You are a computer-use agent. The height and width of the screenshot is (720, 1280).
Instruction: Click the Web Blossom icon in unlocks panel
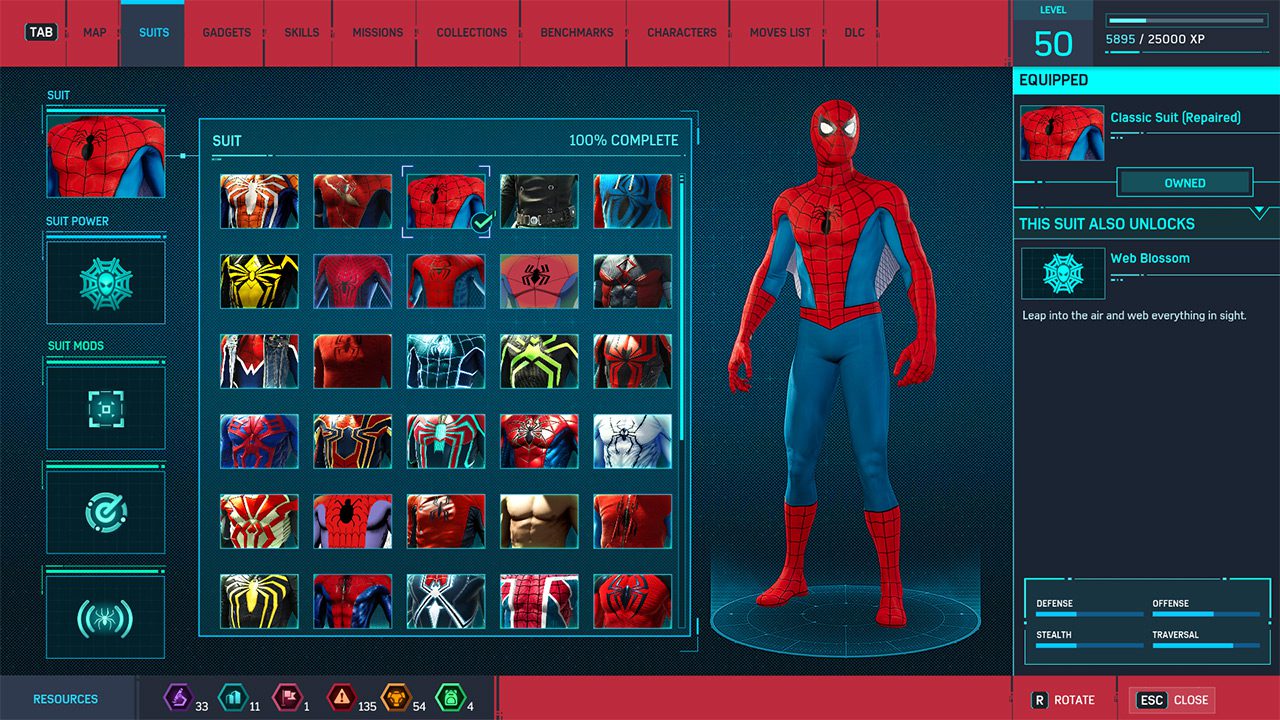tap(1062, 273)
